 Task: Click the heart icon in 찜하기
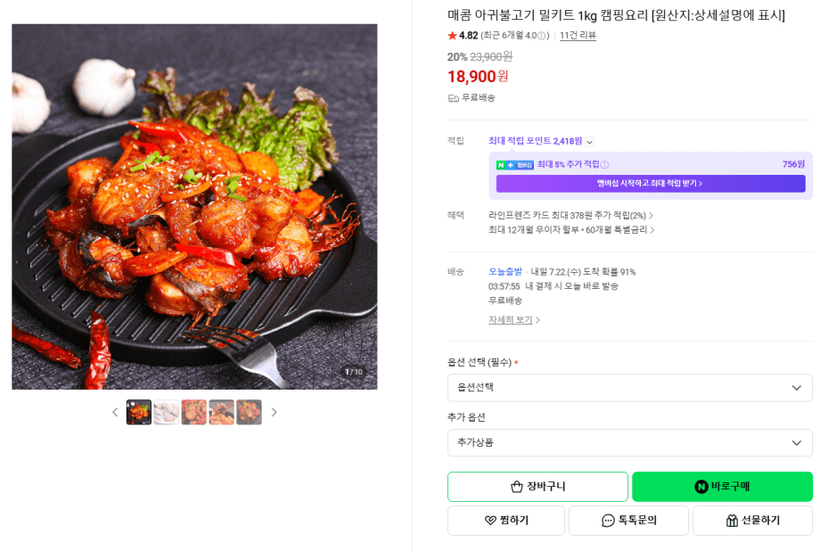490,520
